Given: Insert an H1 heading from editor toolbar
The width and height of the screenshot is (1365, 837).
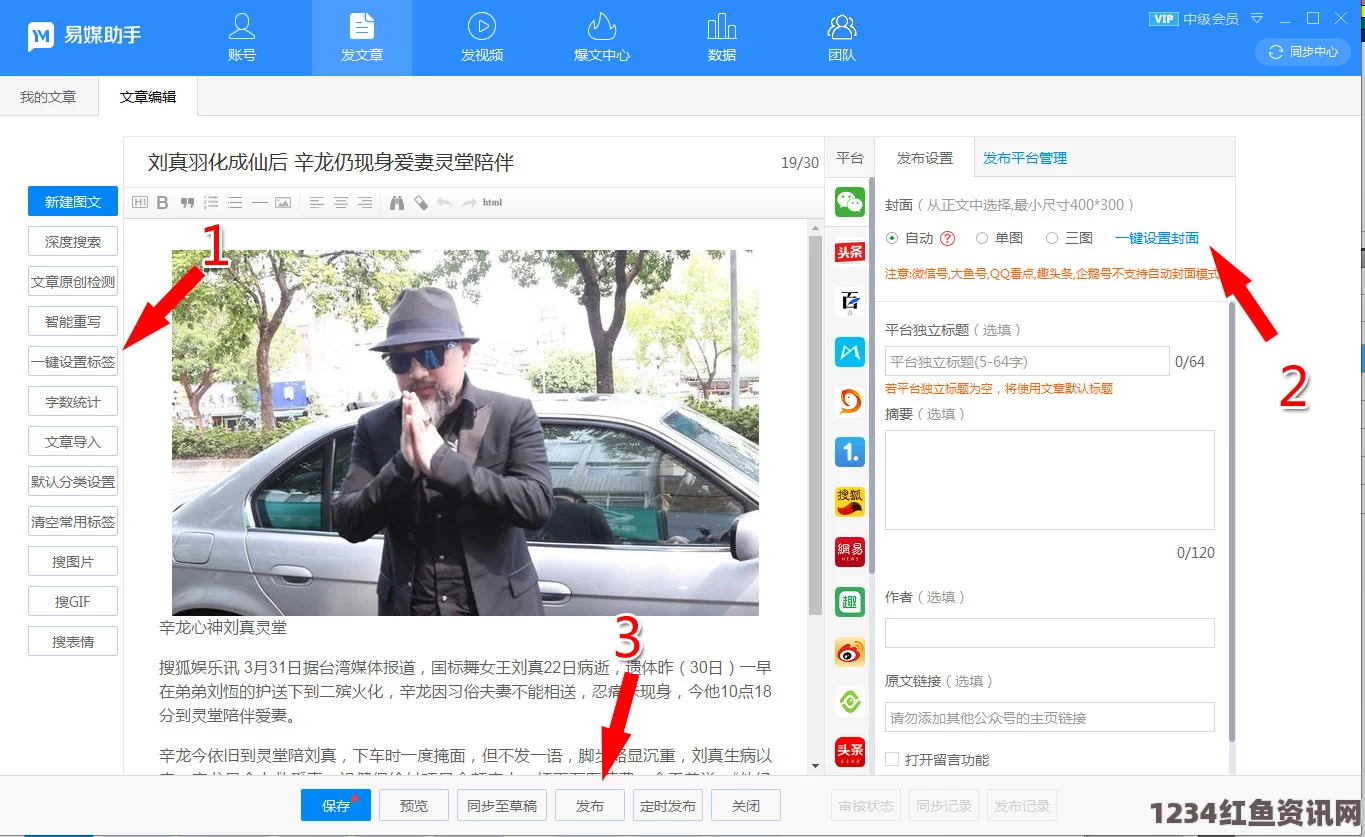Looking at the screenshot, I should (x=140, y=202).
